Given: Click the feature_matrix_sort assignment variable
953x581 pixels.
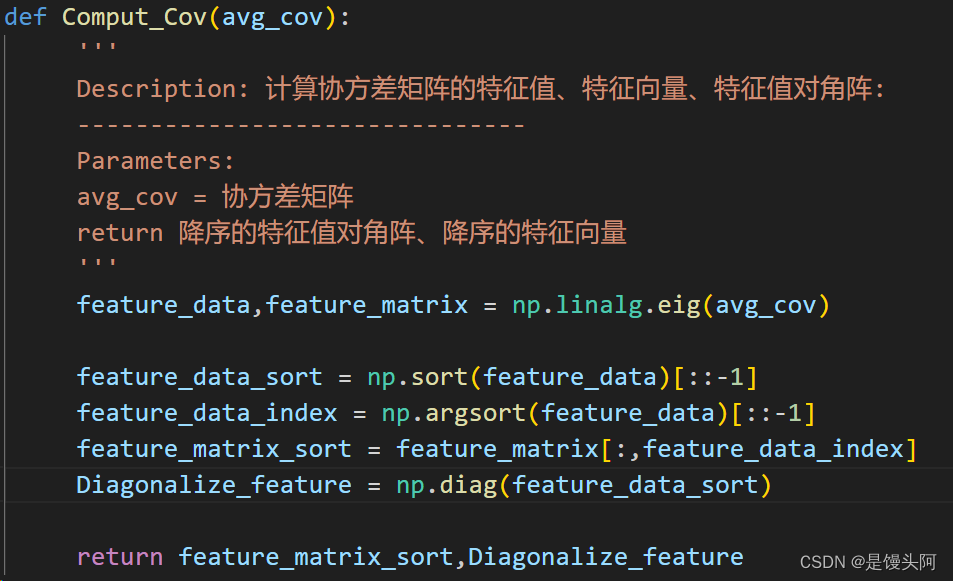Looking at the screenshot, I should click(214, 449).
